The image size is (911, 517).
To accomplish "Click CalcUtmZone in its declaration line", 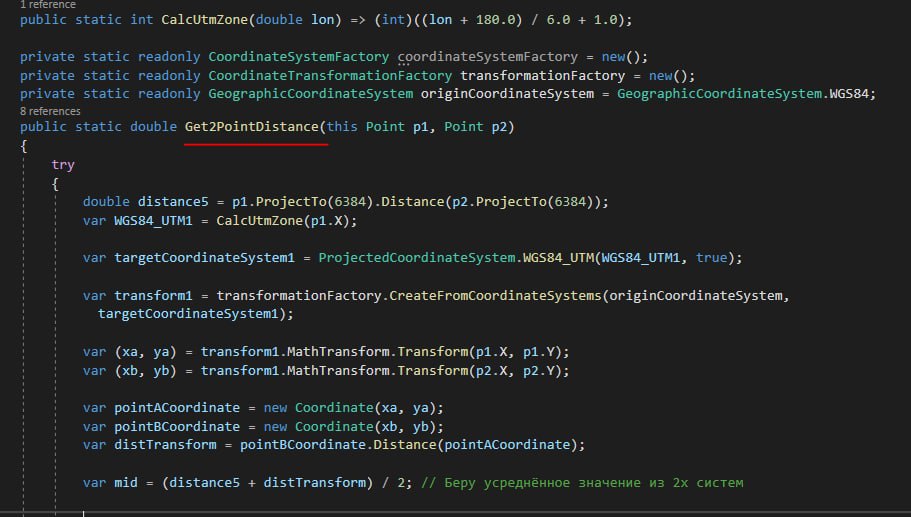I will tap(205, 20).
